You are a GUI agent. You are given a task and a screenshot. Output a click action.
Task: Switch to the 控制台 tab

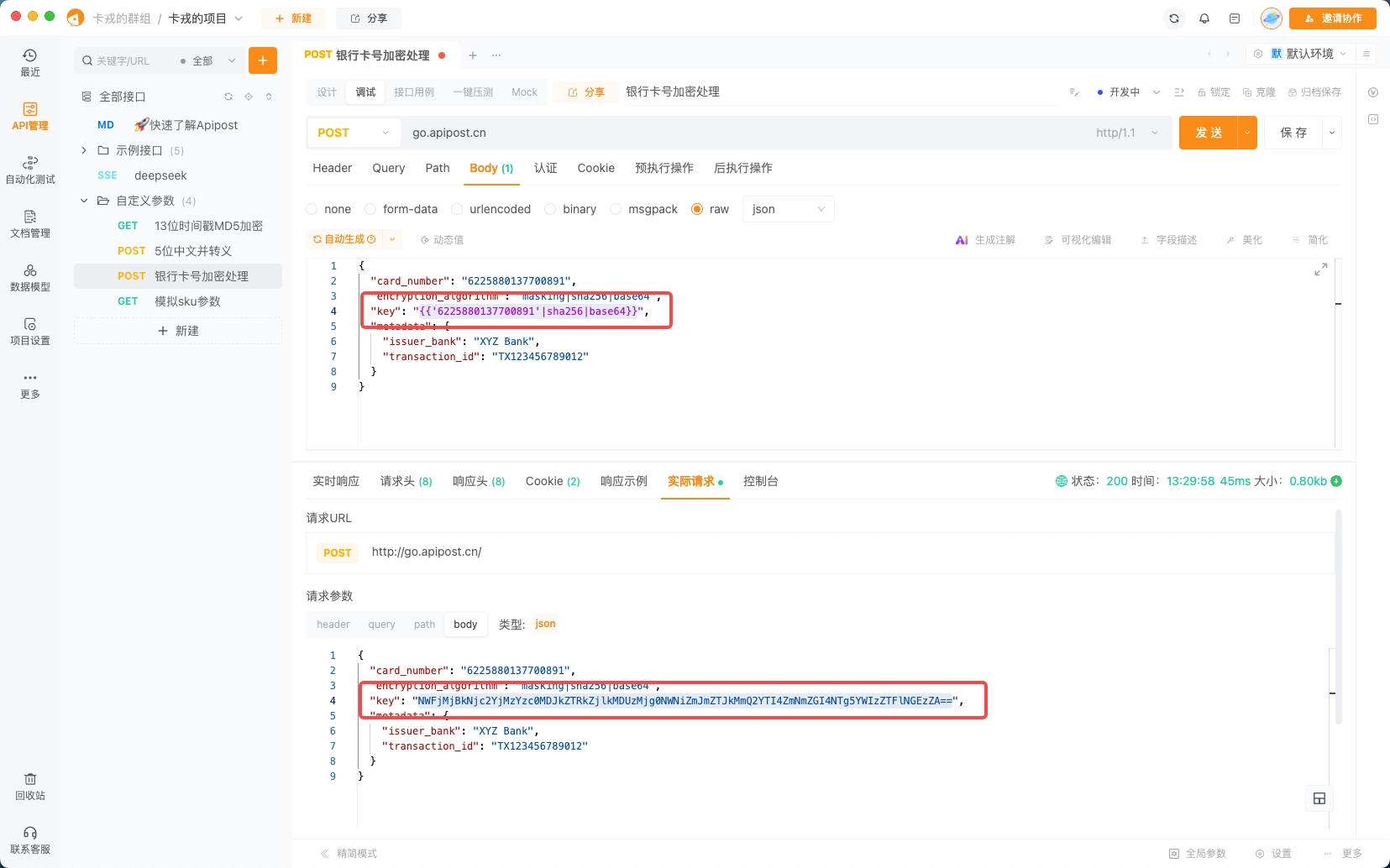(761, 481)
